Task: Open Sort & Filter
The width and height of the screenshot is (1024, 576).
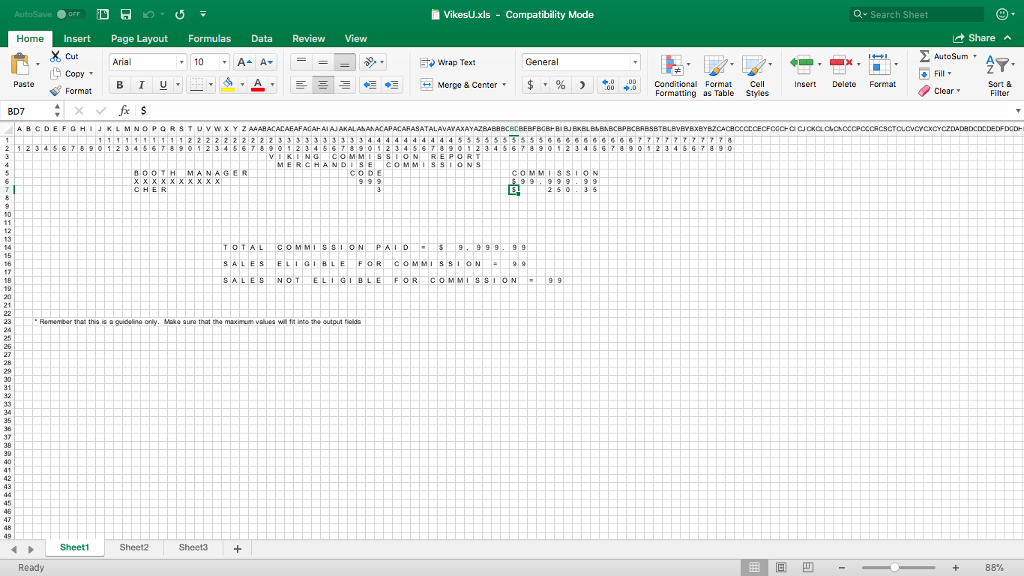Action: coord(999,76)
